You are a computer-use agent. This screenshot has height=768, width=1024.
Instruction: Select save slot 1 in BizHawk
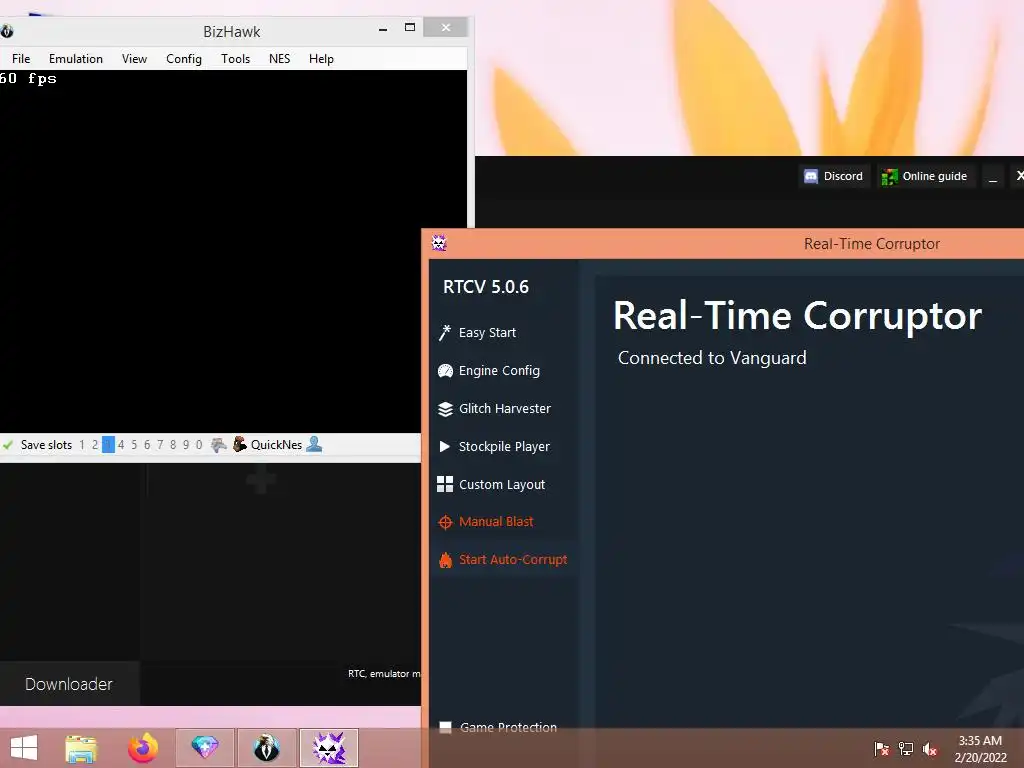click(82, 445)
